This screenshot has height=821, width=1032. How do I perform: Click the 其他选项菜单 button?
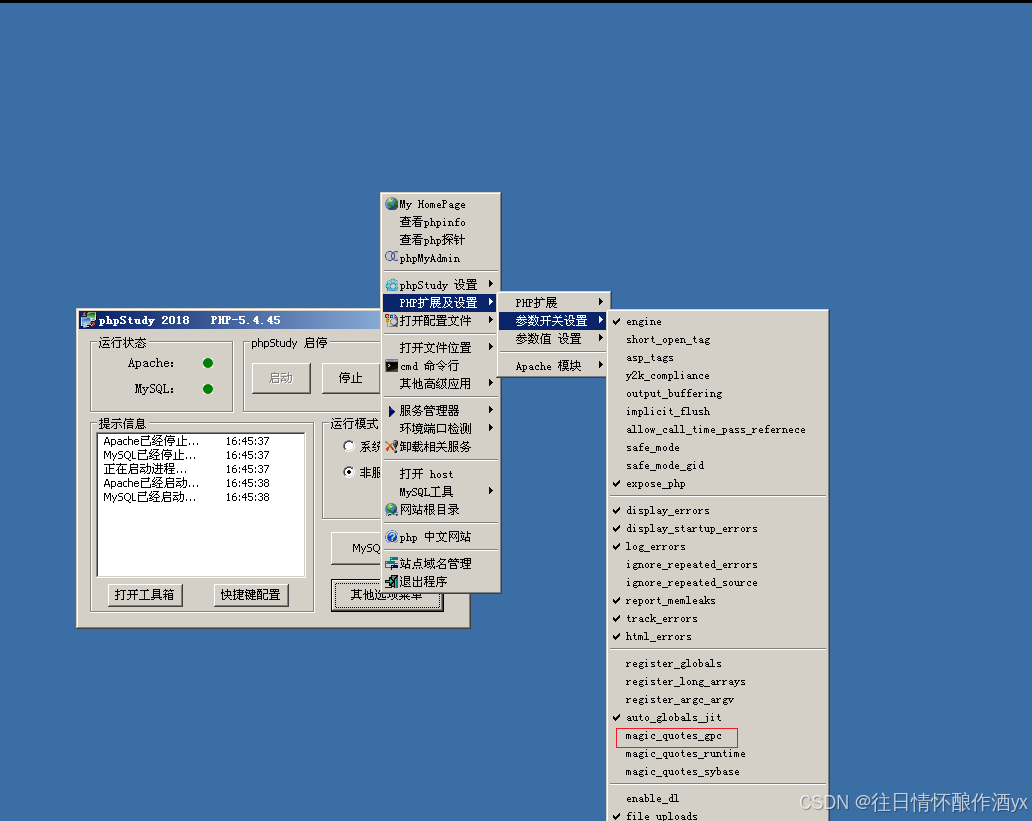coord(387,595)
